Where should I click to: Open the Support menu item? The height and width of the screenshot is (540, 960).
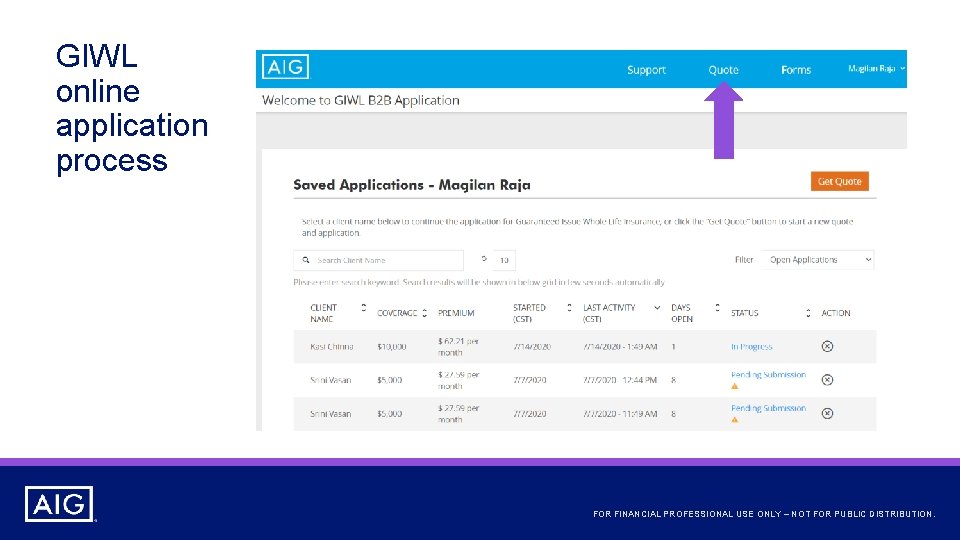pyautogui.click(x=646, y=70)
